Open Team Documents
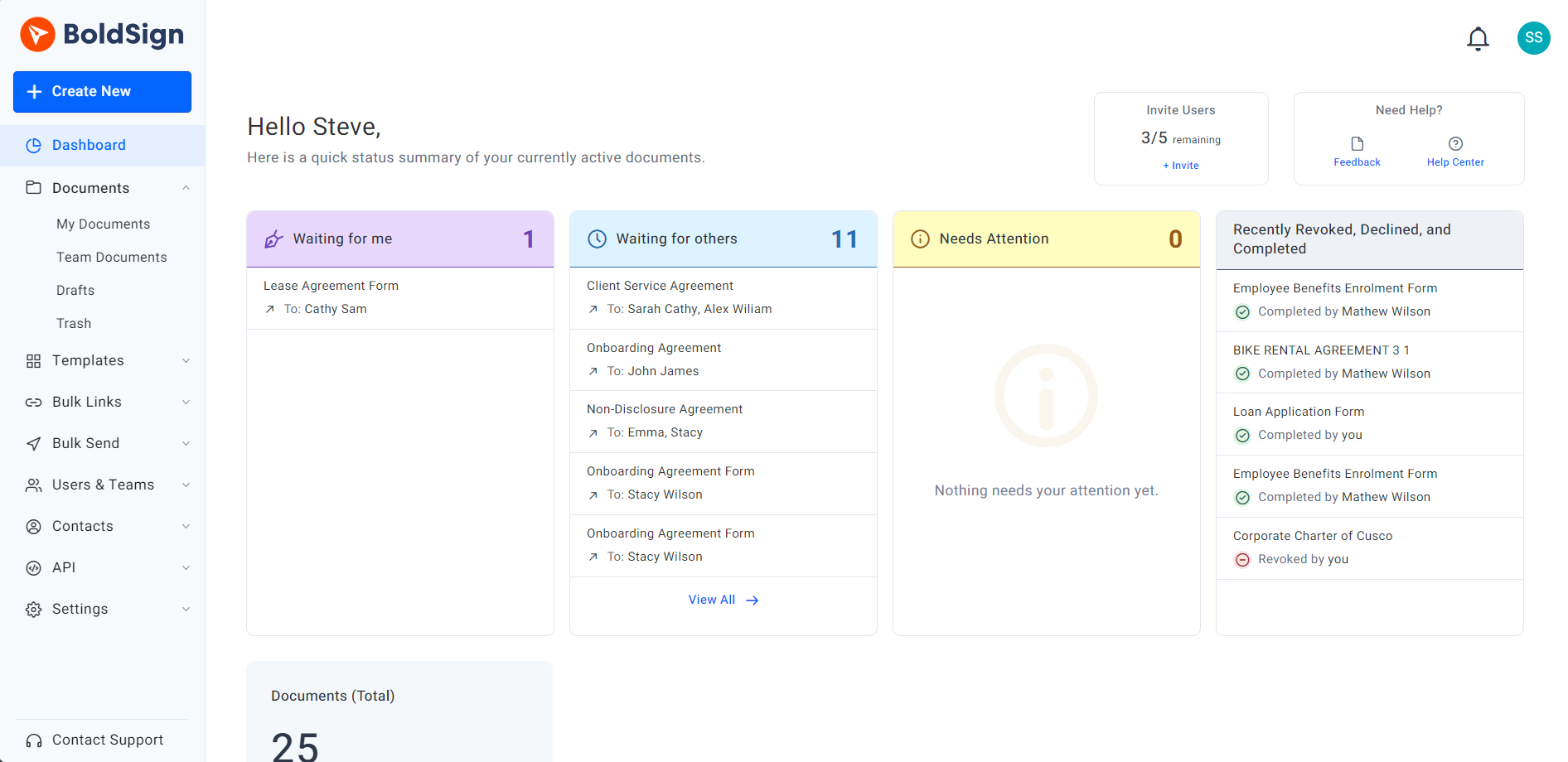The height and width of the screenshot is (762, 1568). tap(112, 257)
